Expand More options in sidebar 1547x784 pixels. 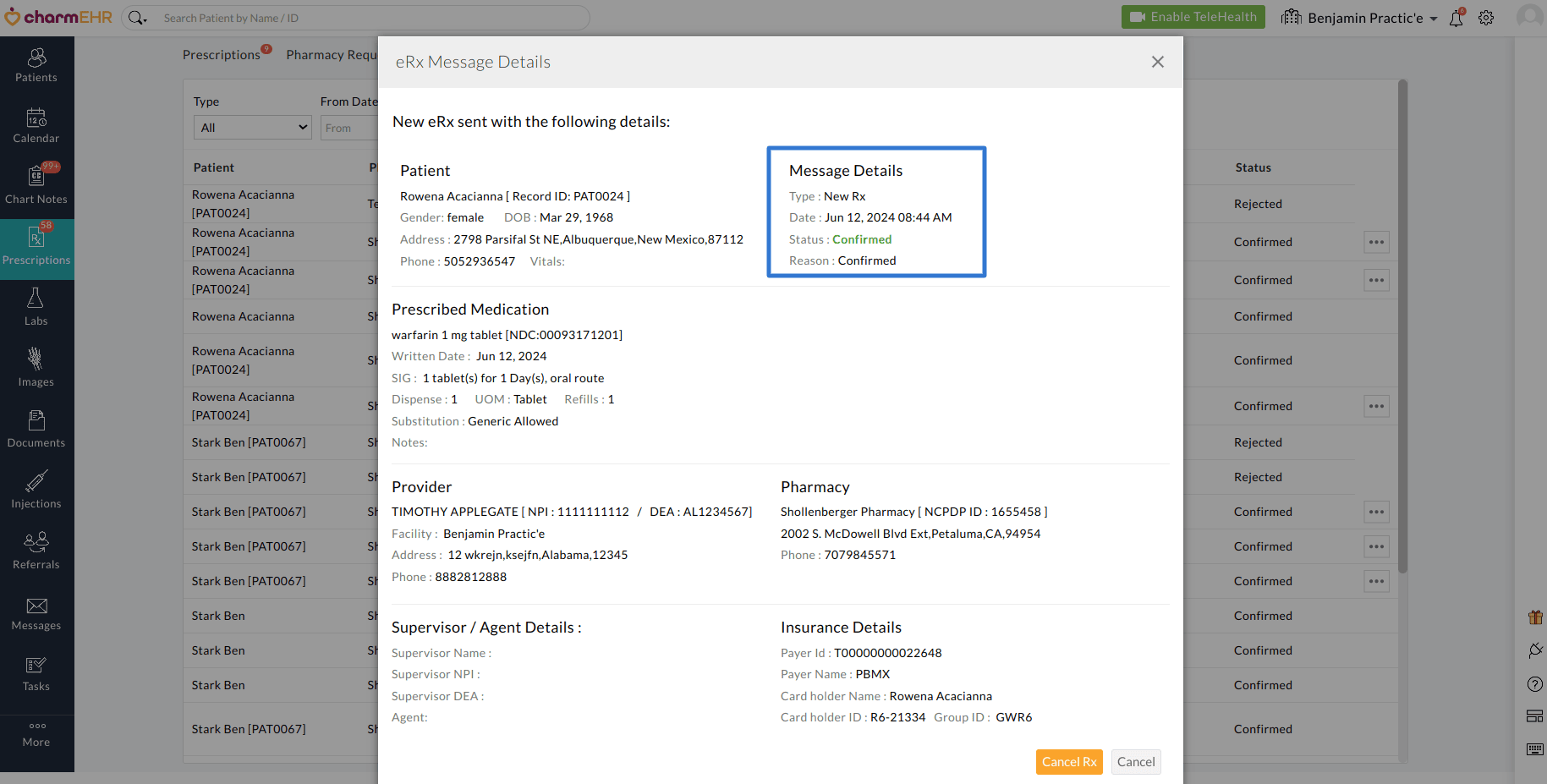(36, 734)
